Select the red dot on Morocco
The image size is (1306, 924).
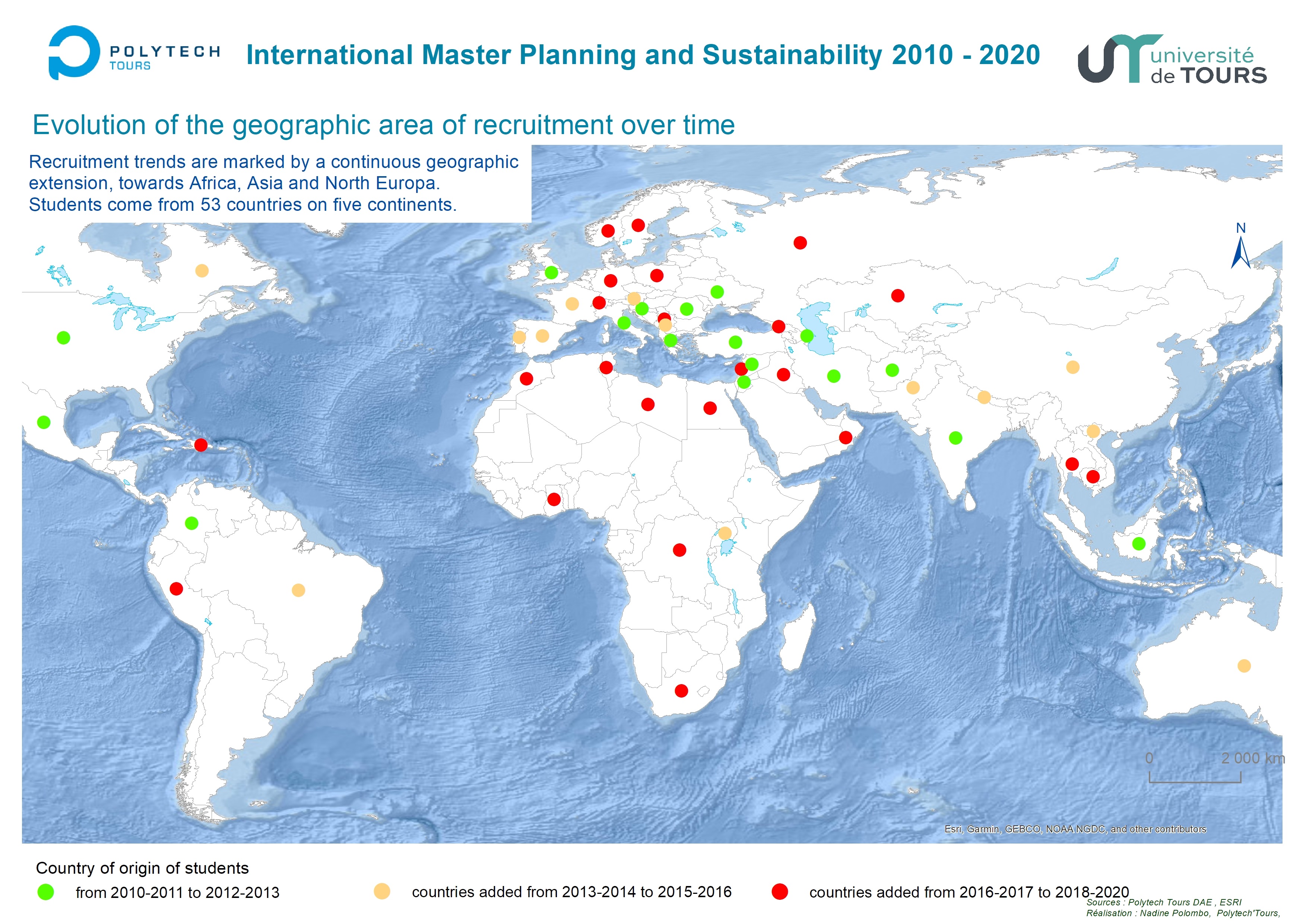tap(526, 378)
